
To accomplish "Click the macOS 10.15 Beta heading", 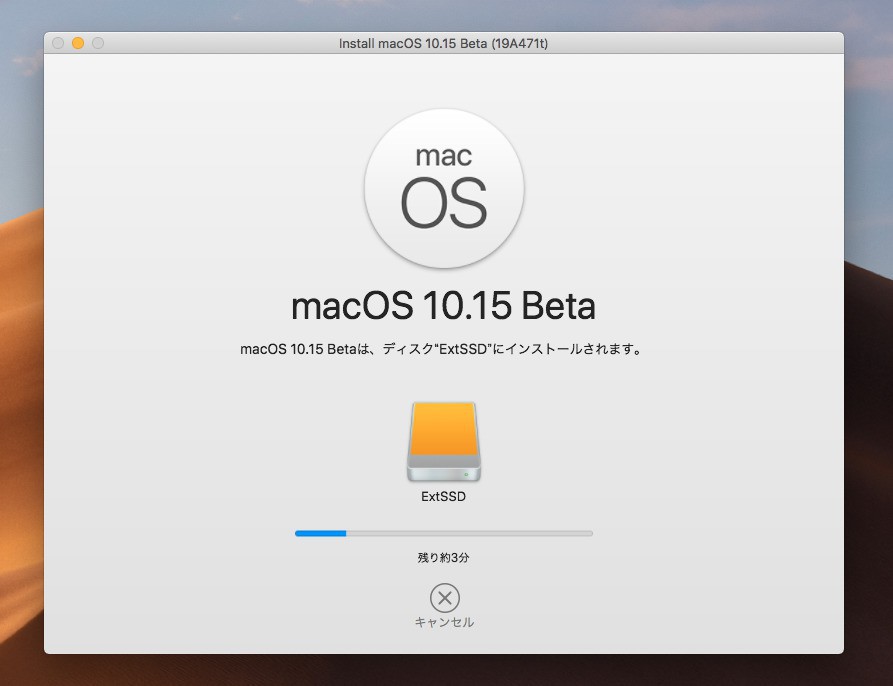I will tap(444, 306).
